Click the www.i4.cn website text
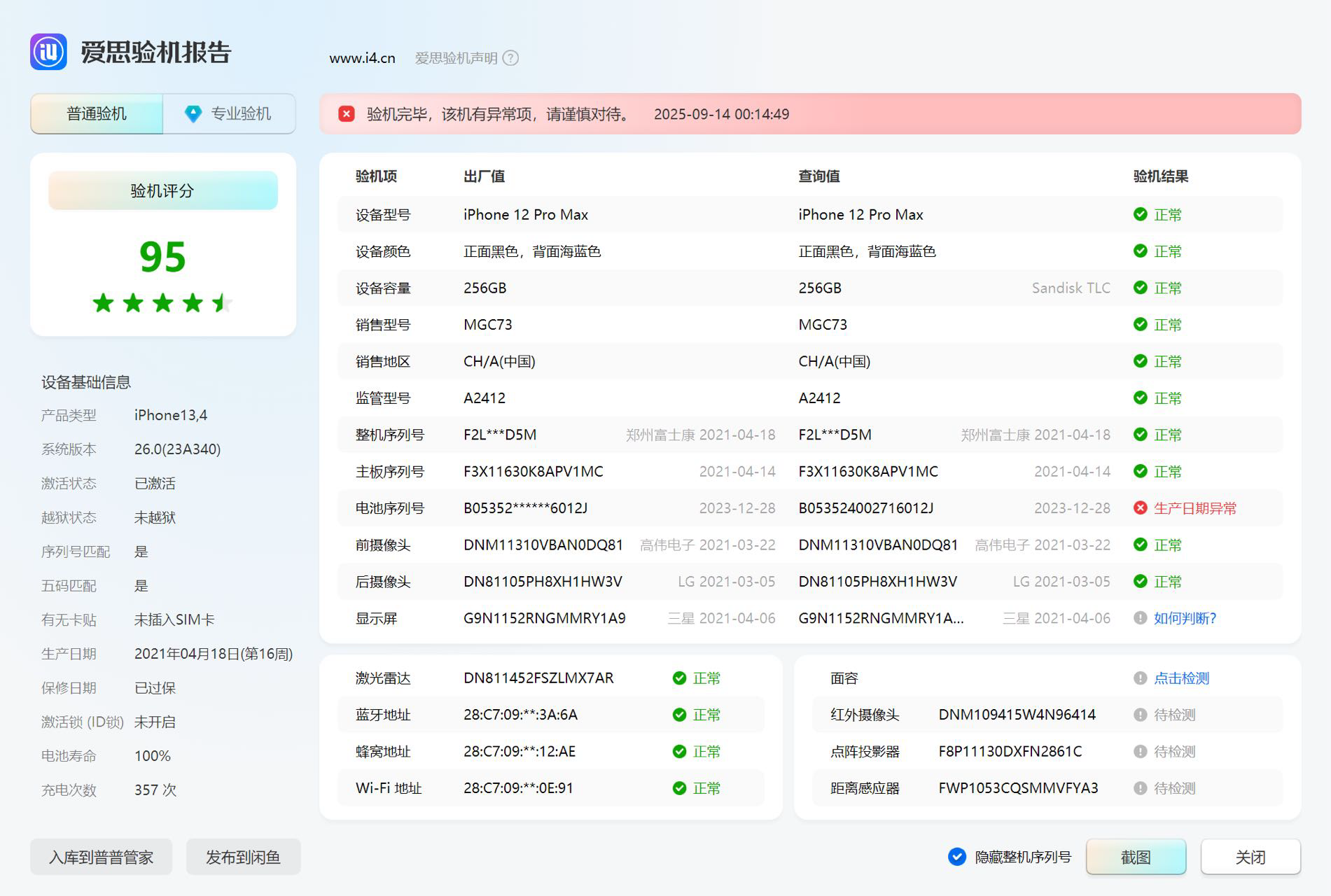Image resolution: width=1331 pixels, height=896 pixels. tap(362, 58)
